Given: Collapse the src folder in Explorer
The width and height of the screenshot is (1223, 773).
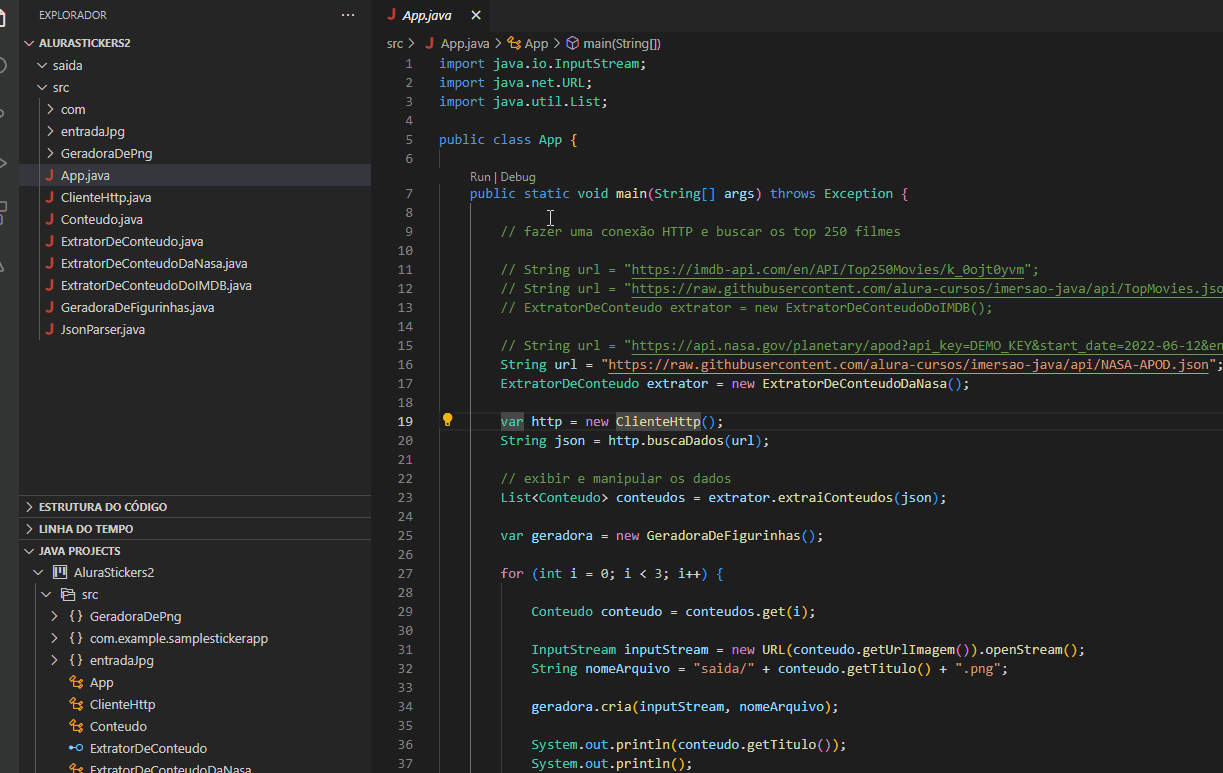Looking at the screenshot, I should coord(42,87).
